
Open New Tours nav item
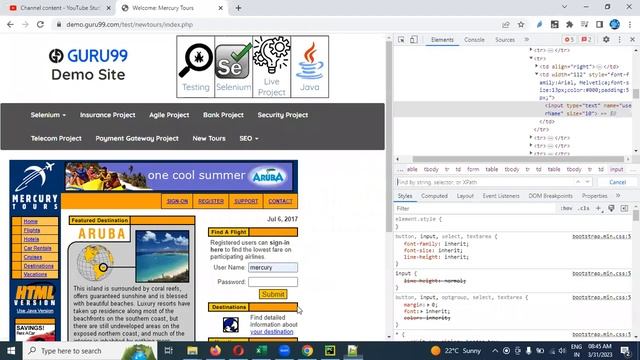tap(209, 138)
